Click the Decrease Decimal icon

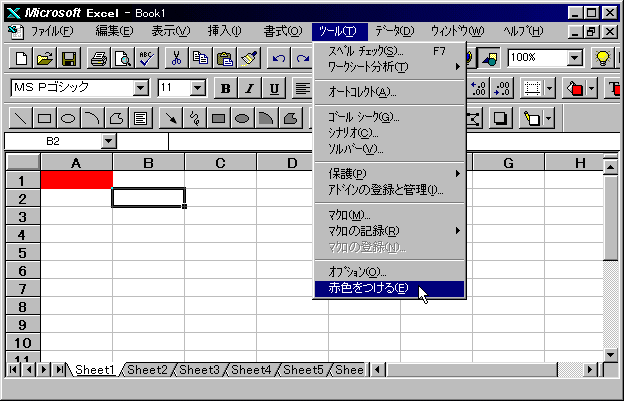pos(502,88)
